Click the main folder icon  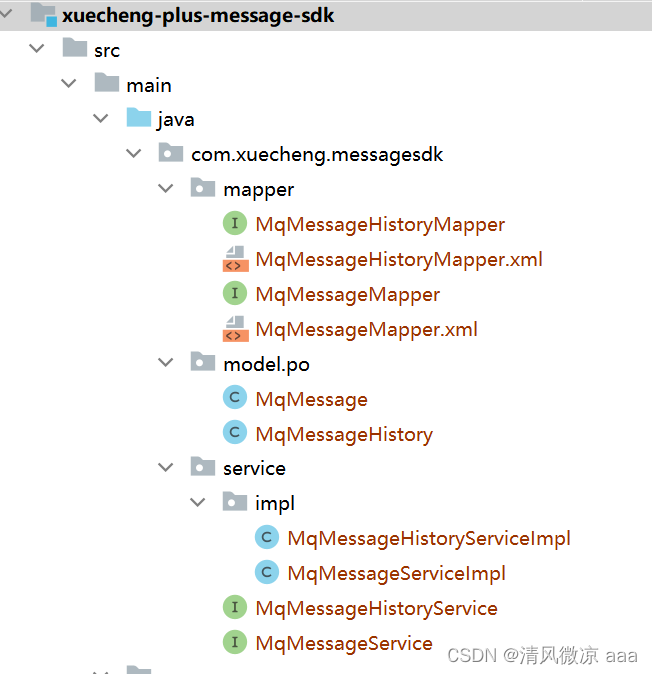click(107, 82)
